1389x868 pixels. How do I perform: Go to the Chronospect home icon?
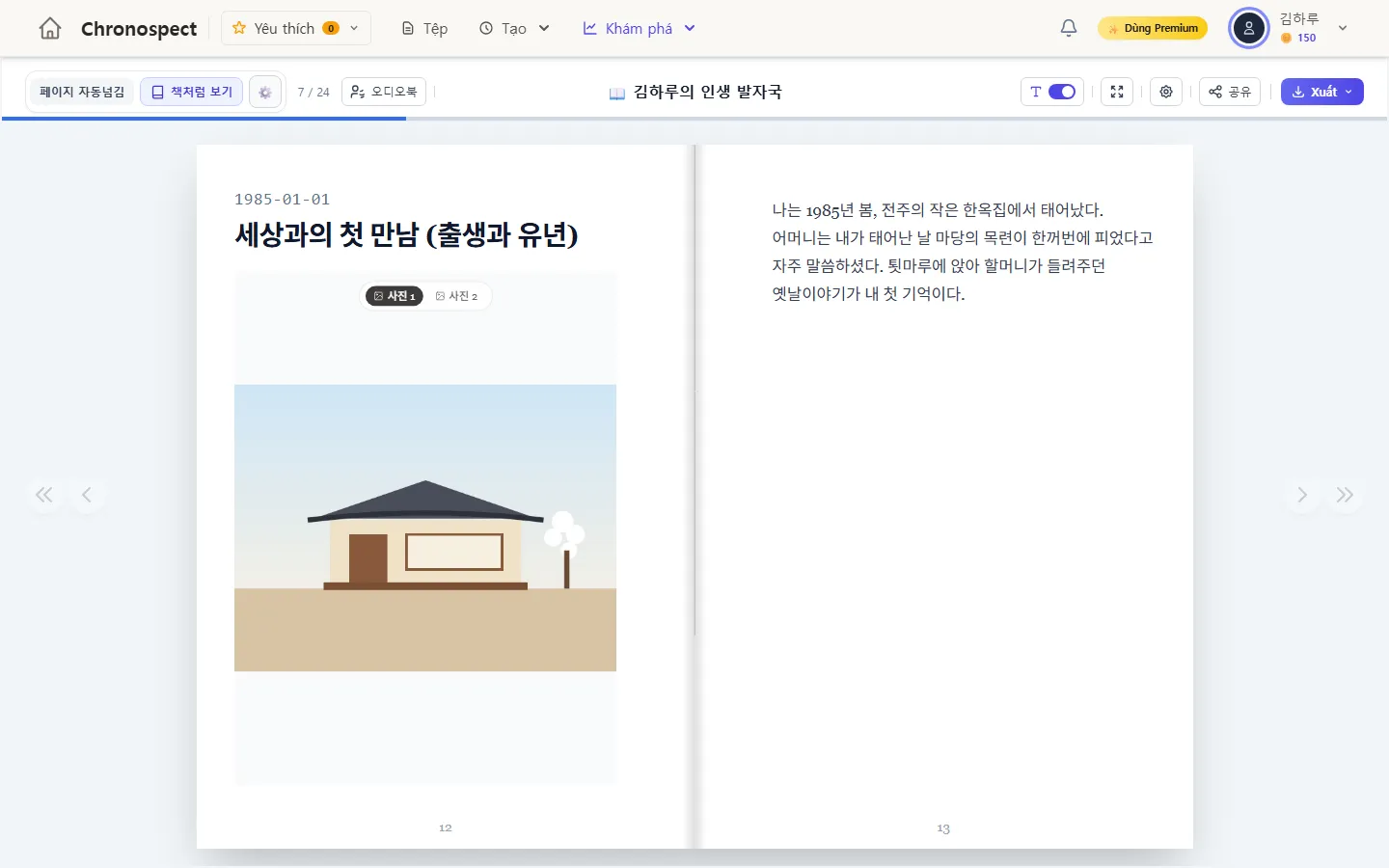tap(50, 29)
